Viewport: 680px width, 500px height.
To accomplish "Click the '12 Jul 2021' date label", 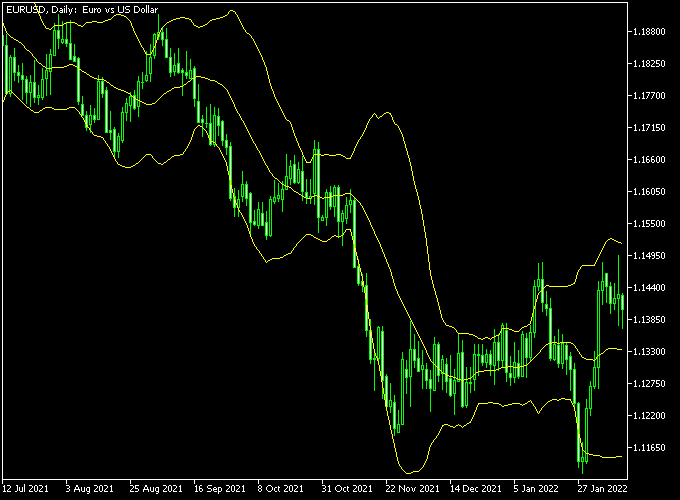I will click(x=26, y=489).
